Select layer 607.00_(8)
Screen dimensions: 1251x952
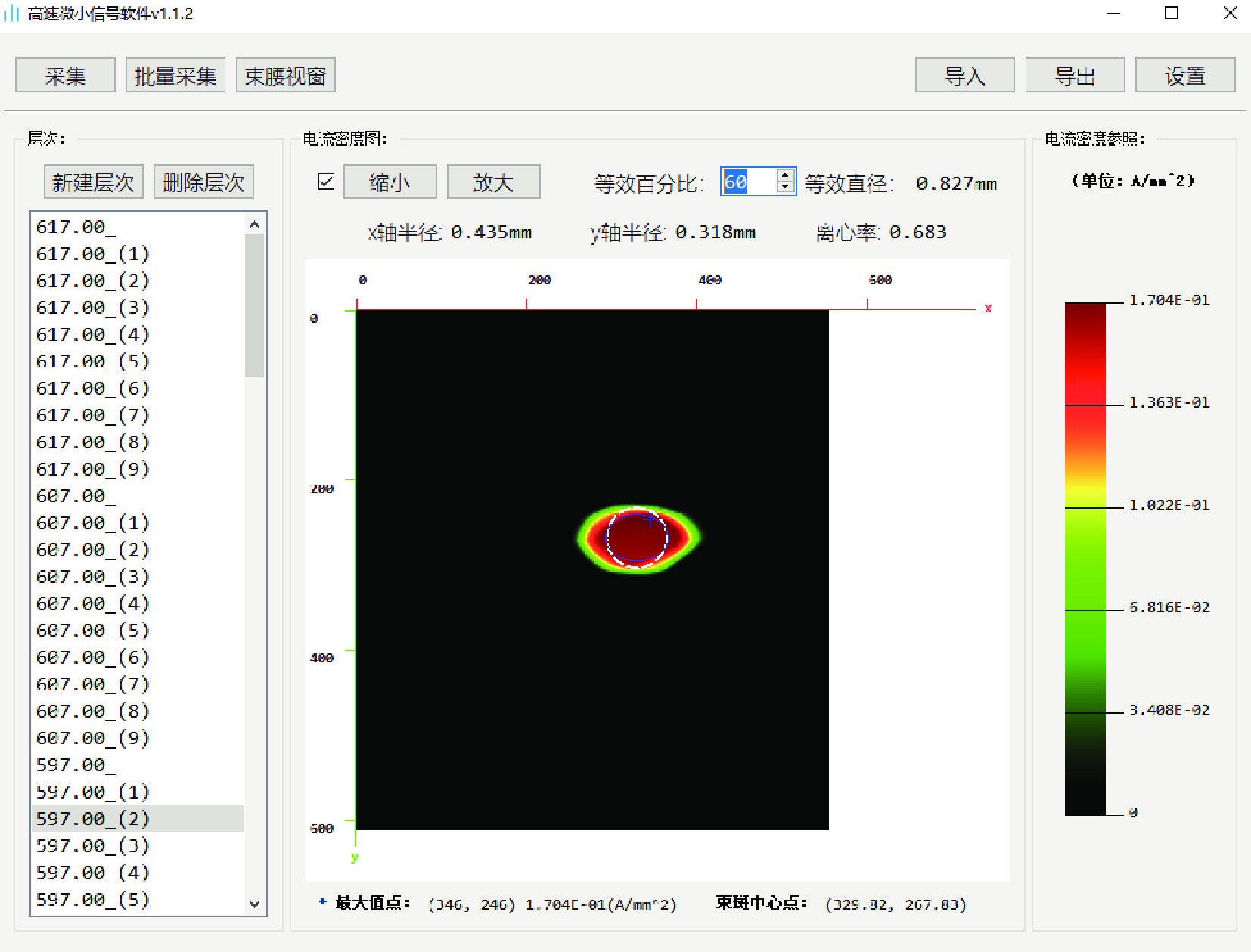pos(138,711)
